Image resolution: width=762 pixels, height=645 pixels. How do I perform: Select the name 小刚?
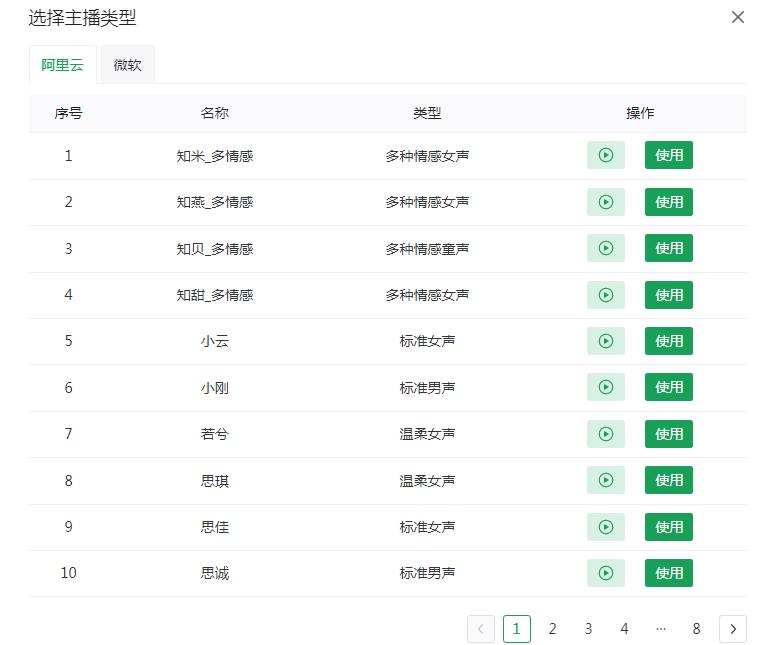[214, 388]
